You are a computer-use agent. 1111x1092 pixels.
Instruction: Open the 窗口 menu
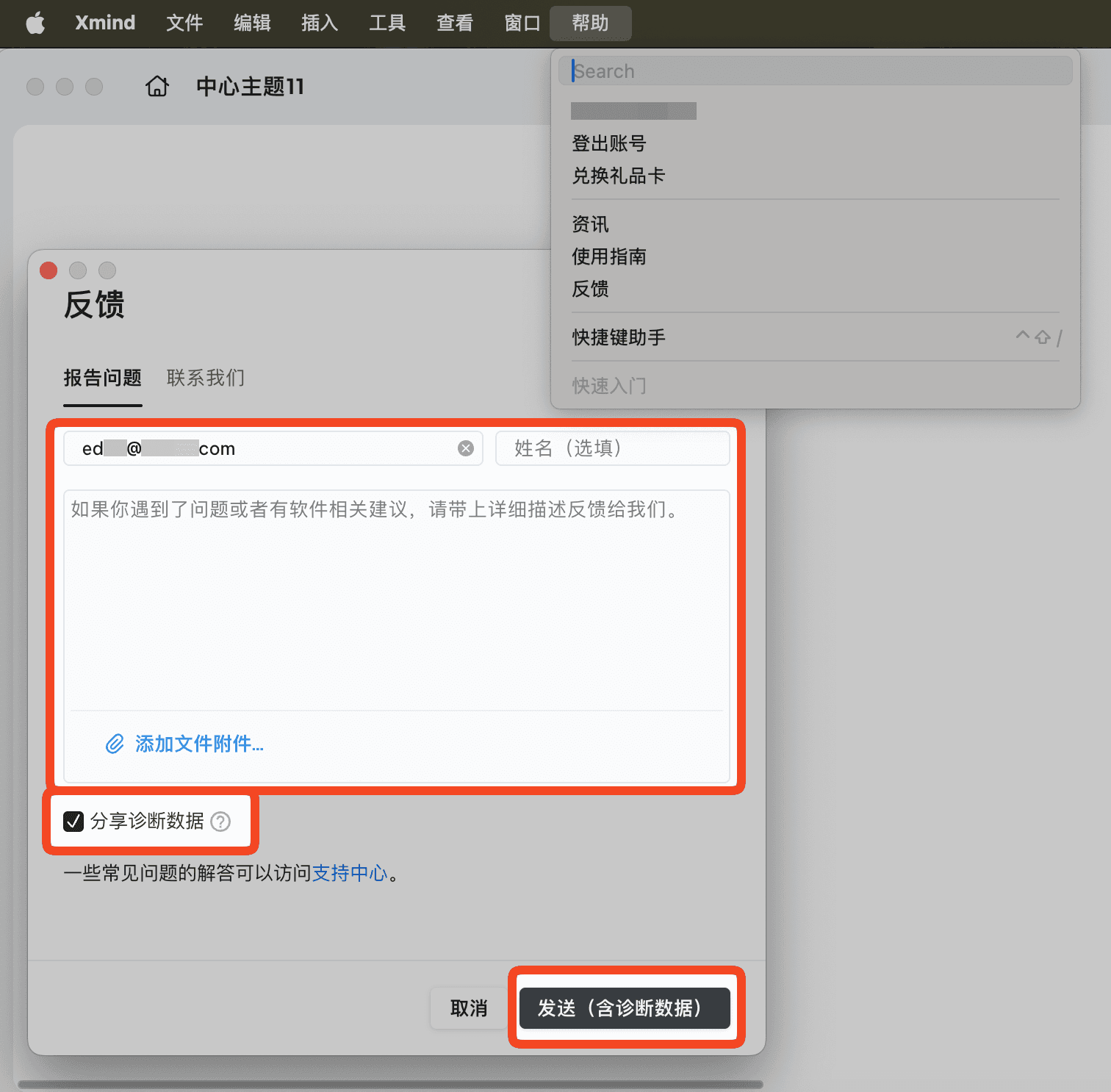[522, 23]
